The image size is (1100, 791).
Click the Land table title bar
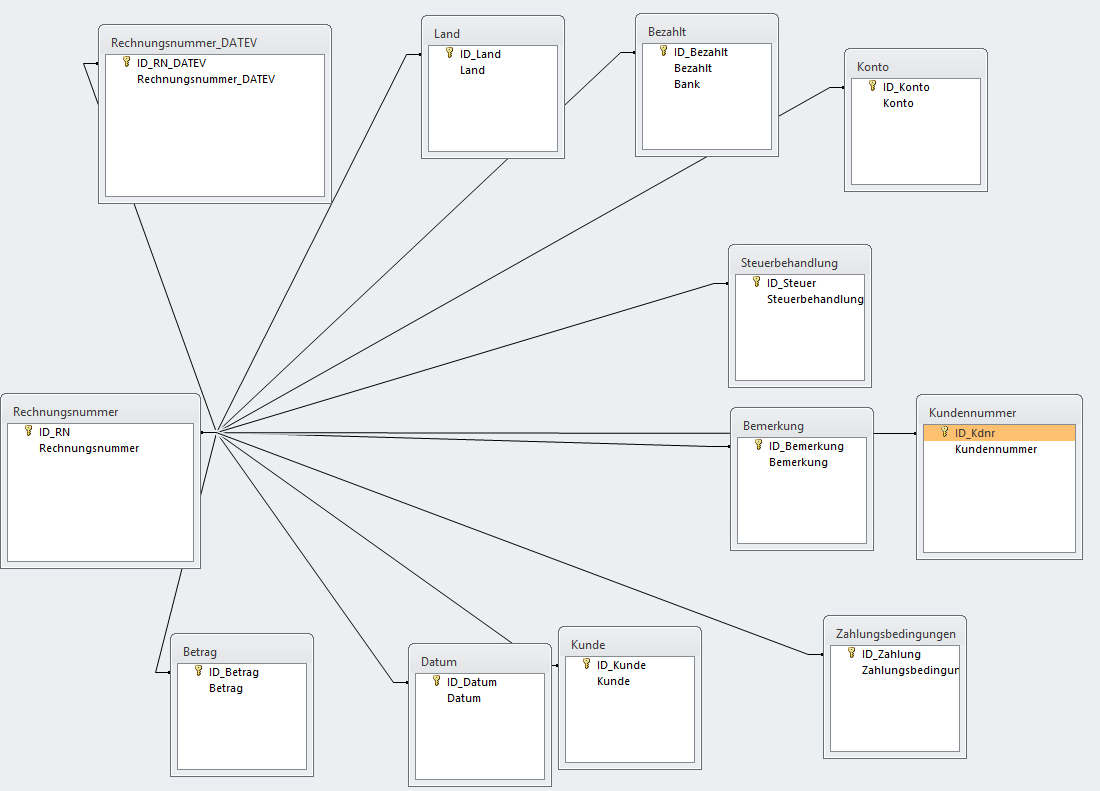point(492,33)
